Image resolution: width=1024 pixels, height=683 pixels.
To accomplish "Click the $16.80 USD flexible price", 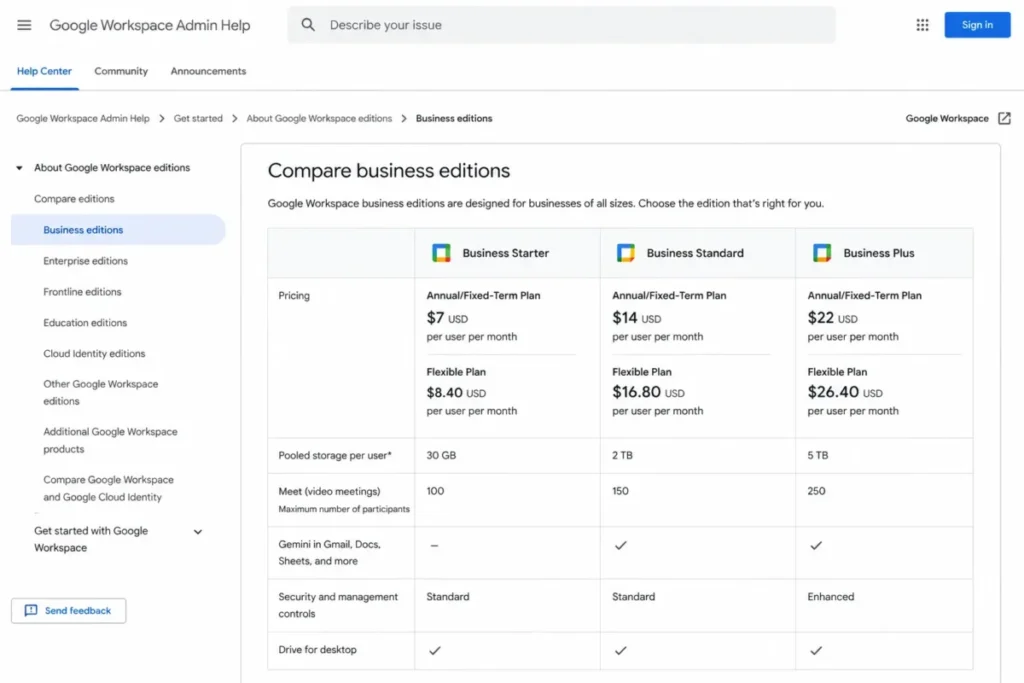I will click(648, 392).
